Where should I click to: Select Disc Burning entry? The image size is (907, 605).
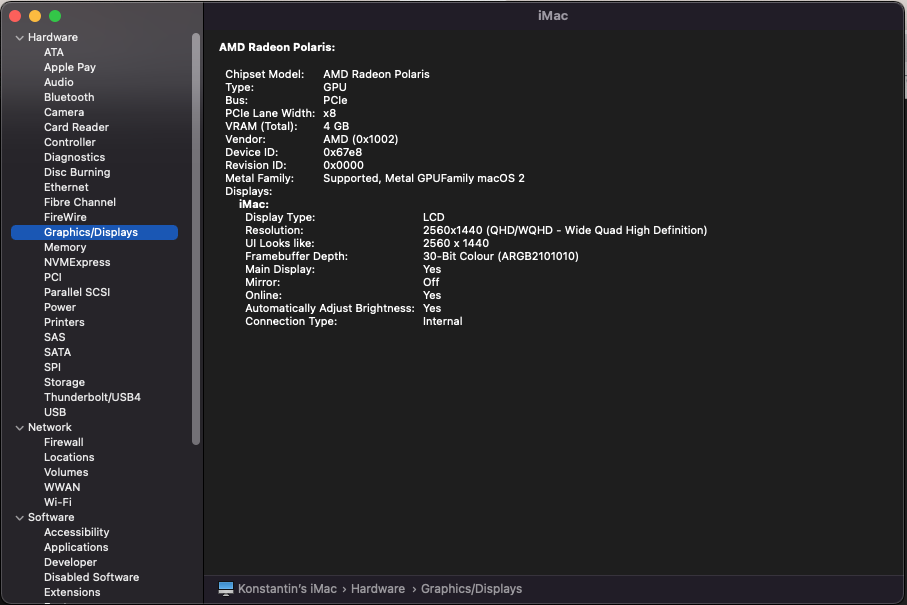pyautogui.click(x=77, y=172)
